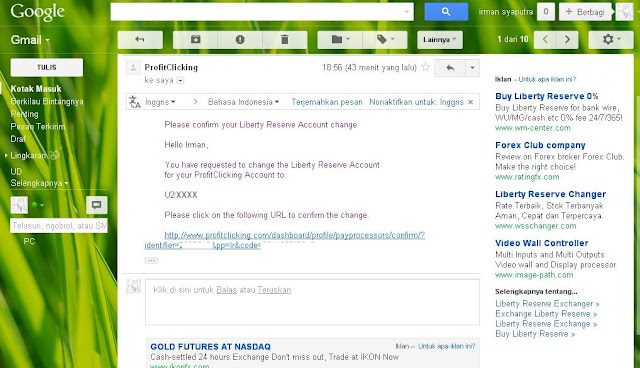Click the Berbagi share button
Viewport: 640px width, 368px height.
[x=585, y=12]
